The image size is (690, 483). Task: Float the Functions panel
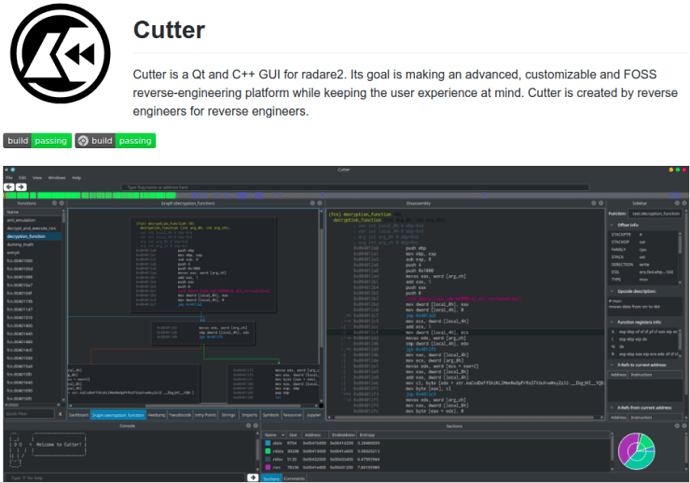55,203
